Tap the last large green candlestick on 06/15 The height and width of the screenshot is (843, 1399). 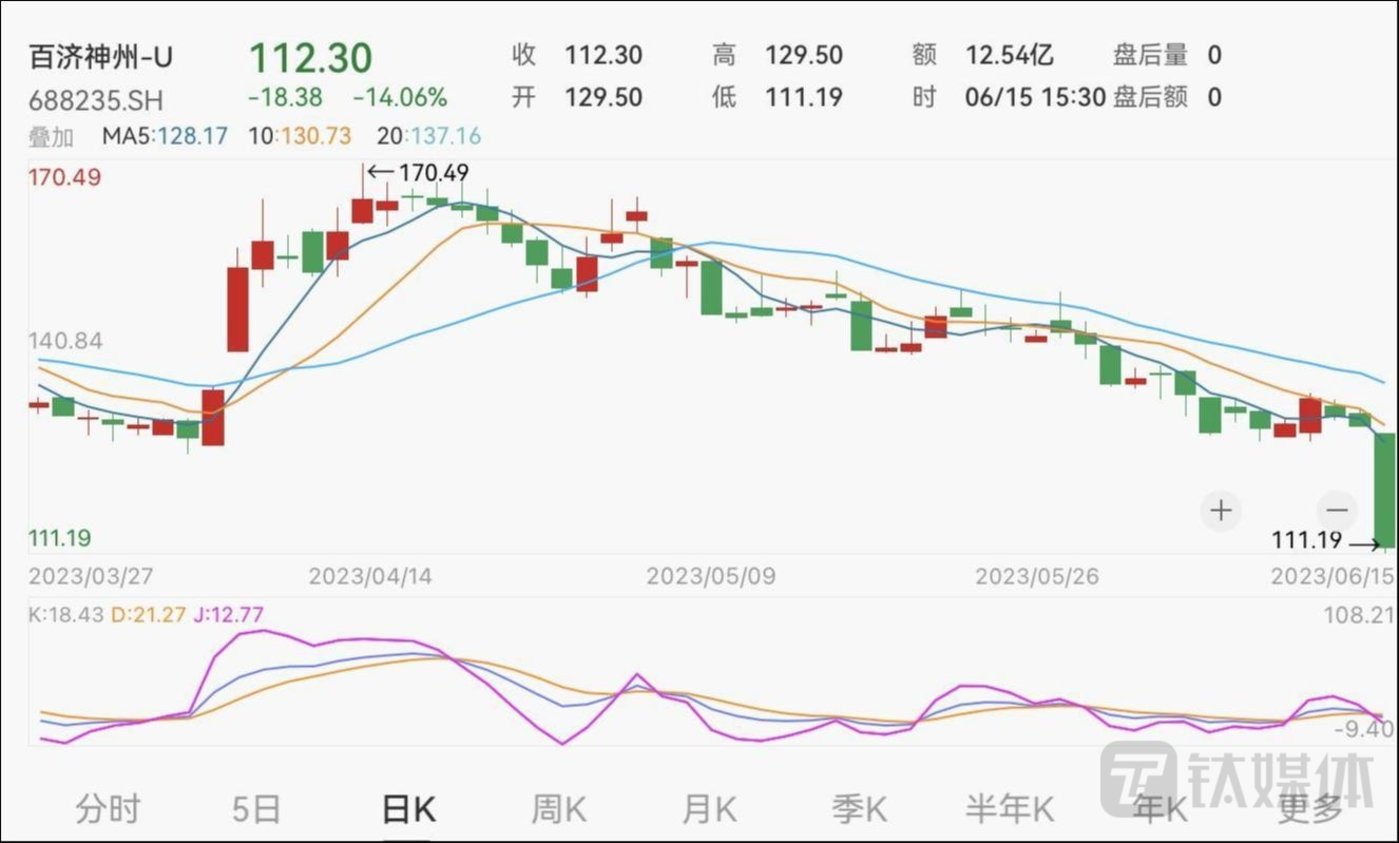pos(1385,490)
